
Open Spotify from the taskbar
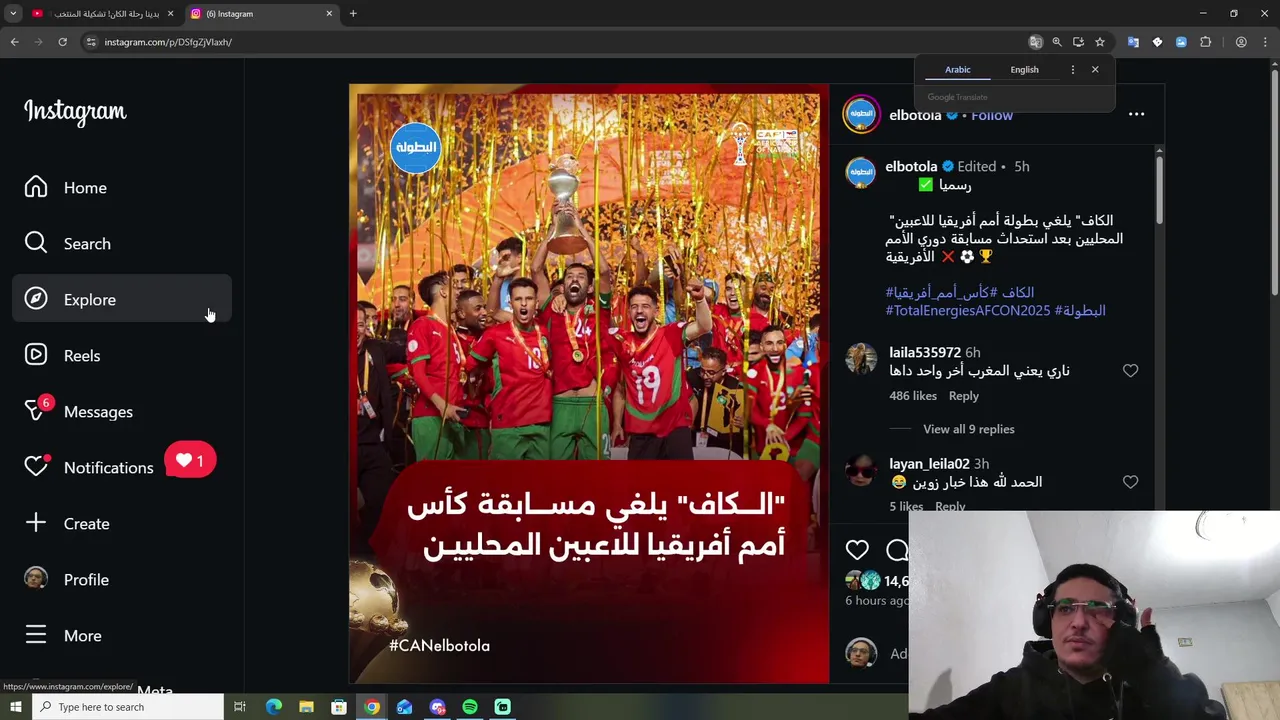(x=470, y=707)
